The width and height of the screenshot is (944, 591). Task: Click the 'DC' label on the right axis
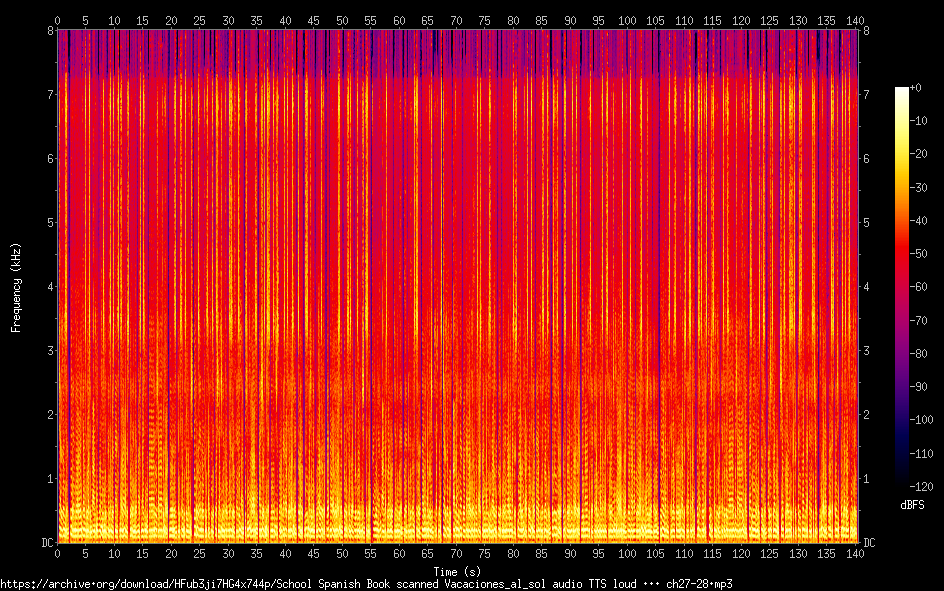point(869,543)
